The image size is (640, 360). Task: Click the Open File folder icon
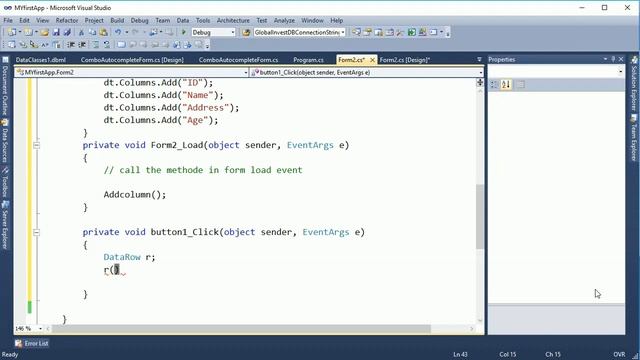[45, 32]
